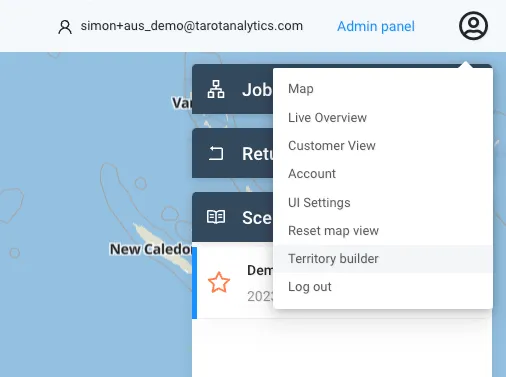
Task: Click the Jobs hierarchy icon
Action: (x=216, y=89)
